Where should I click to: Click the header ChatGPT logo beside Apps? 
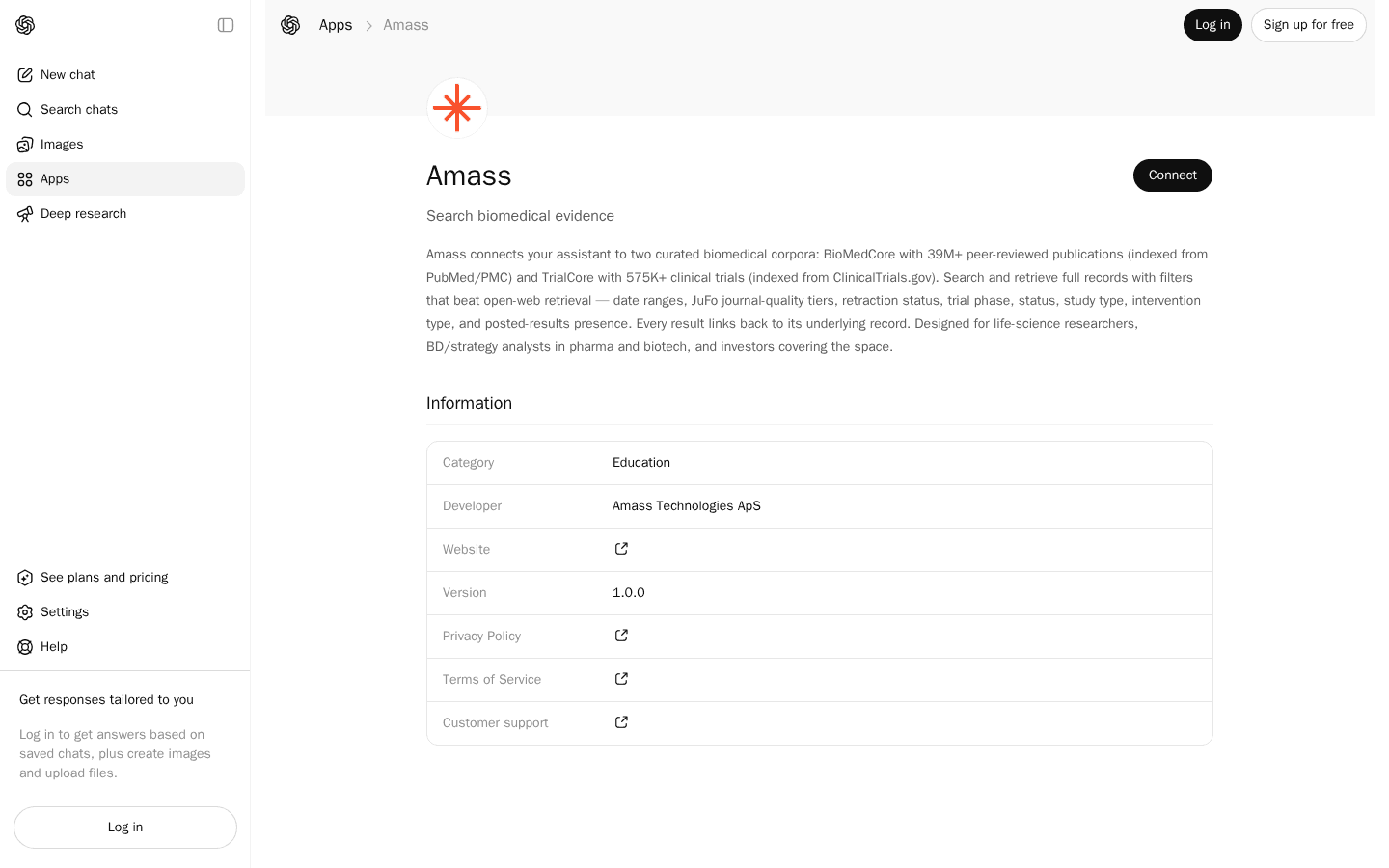click(x=290, y=25)
